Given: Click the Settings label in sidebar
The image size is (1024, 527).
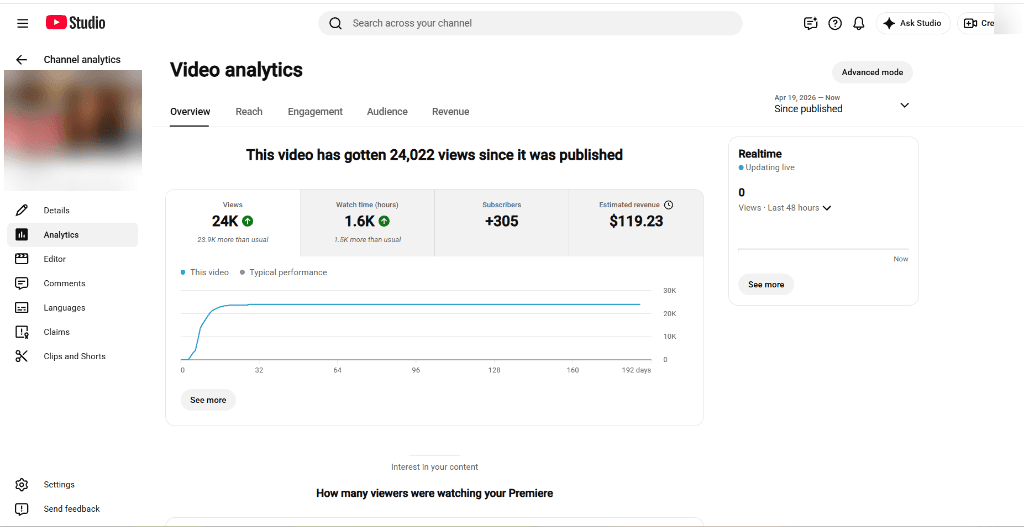Looking at the screenshot, I should click(x=59, y=485).
